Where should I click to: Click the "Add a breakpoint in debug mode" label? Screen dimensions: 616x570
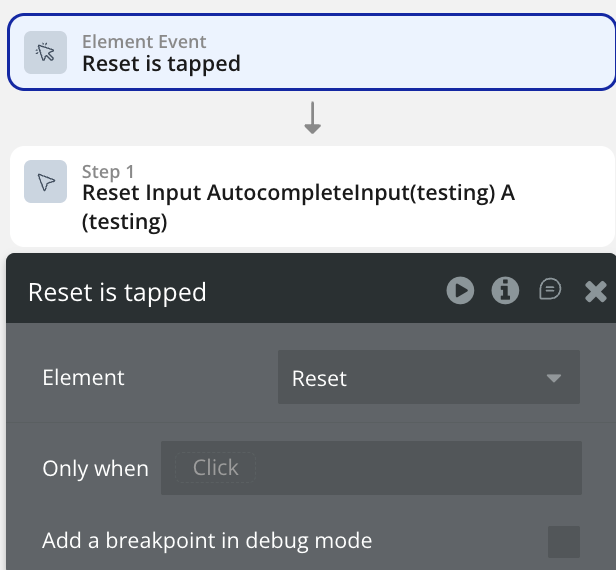[x=207, y=541]
